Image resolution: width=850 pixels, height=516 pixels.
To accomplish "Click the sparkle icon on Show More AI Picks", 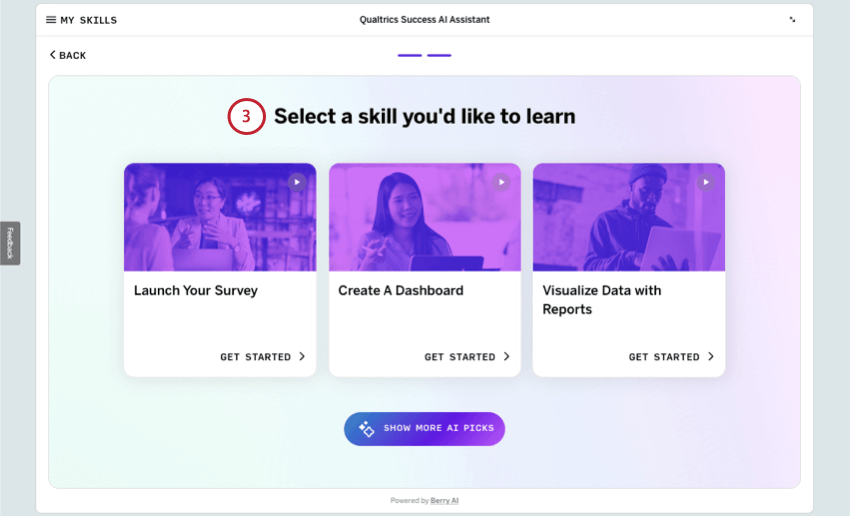I will 366,428.
